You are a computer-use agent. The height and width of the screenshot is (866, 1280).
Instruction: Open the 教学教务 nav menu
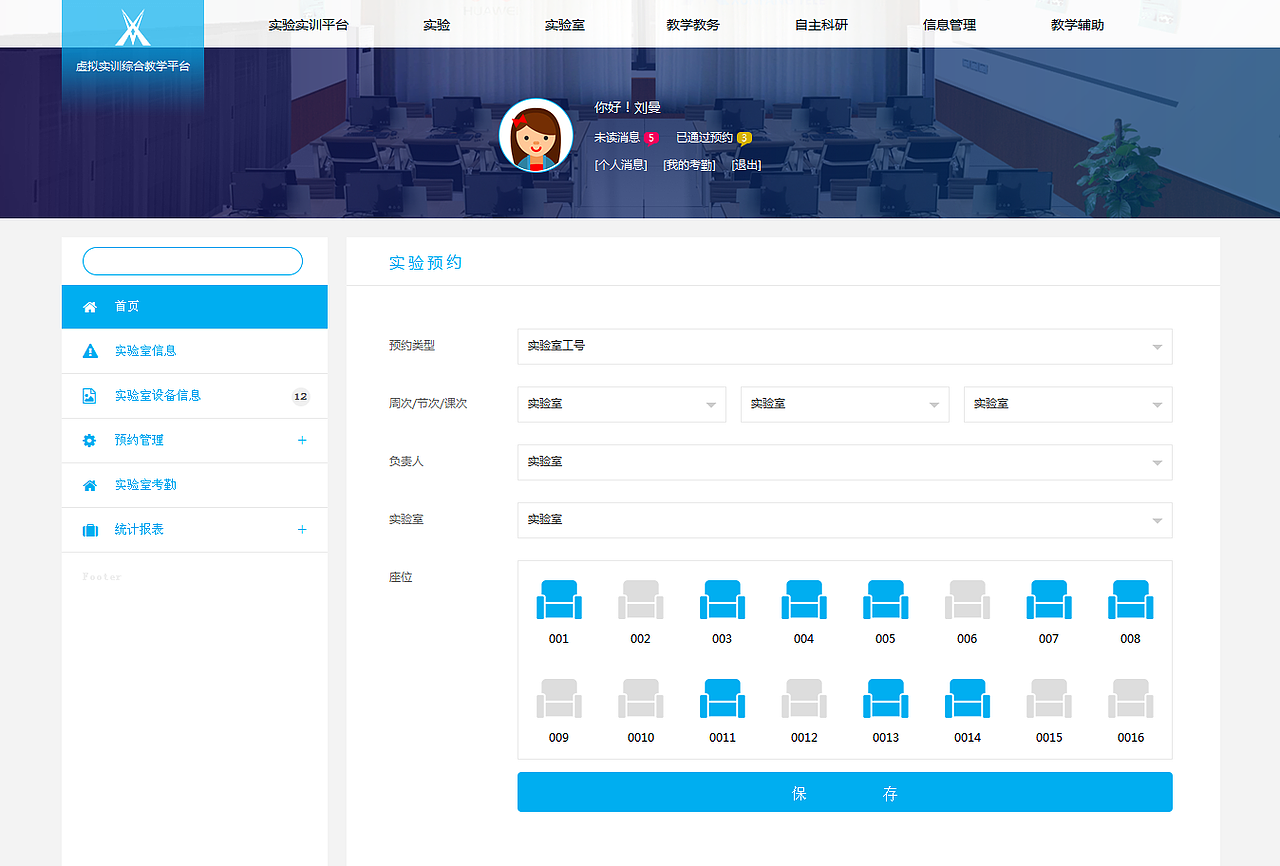693,25
